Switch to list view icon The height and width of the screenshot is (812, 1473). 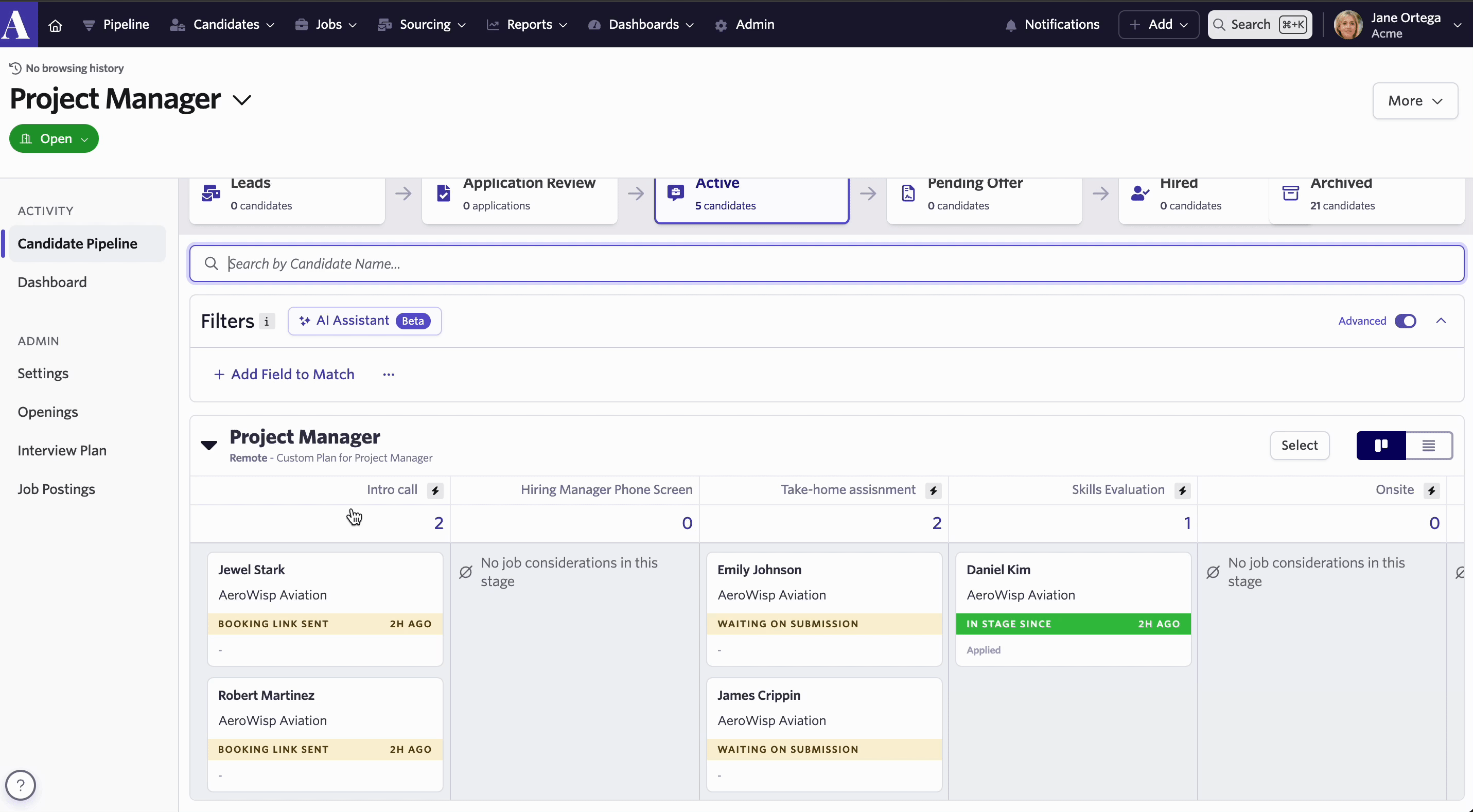pyautogui.click(x=1428, y=446)
